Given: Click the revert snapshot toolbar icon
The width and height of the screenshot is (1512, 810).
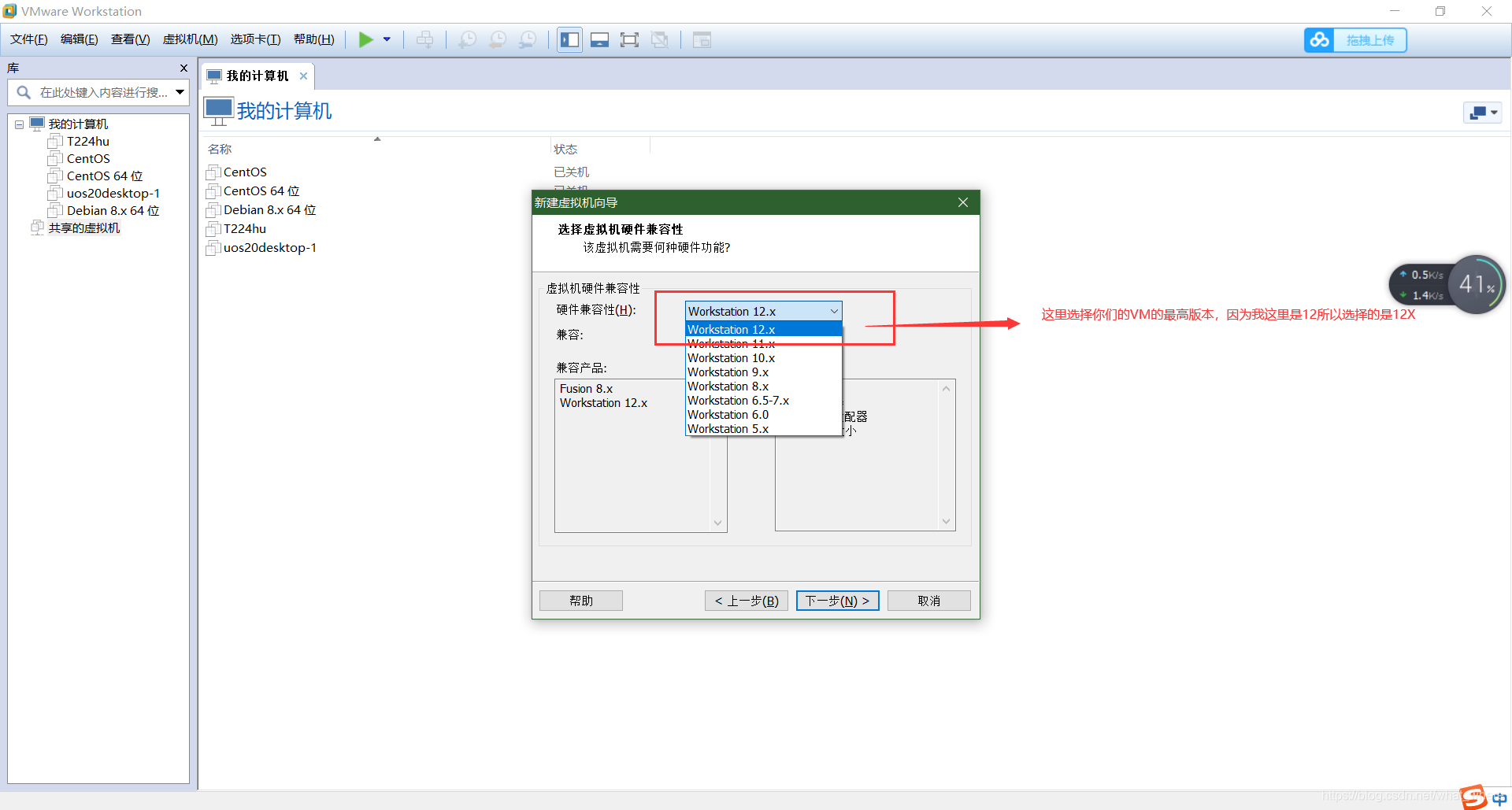Looking at the screenshot, I should [x=498, y=40].
